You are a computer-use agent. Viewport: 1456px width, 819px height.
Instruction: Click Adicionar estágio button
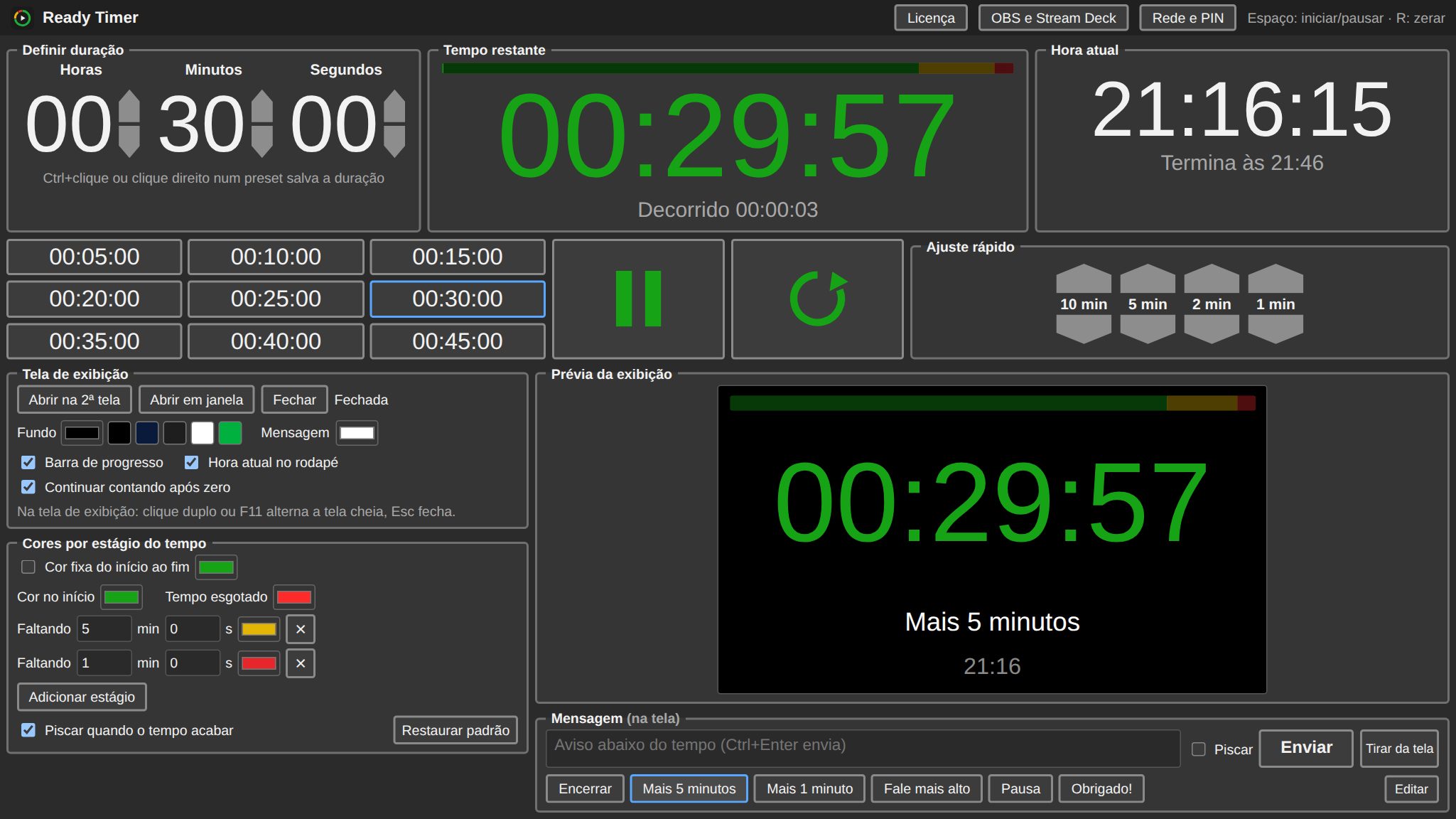tap(82, 697)
